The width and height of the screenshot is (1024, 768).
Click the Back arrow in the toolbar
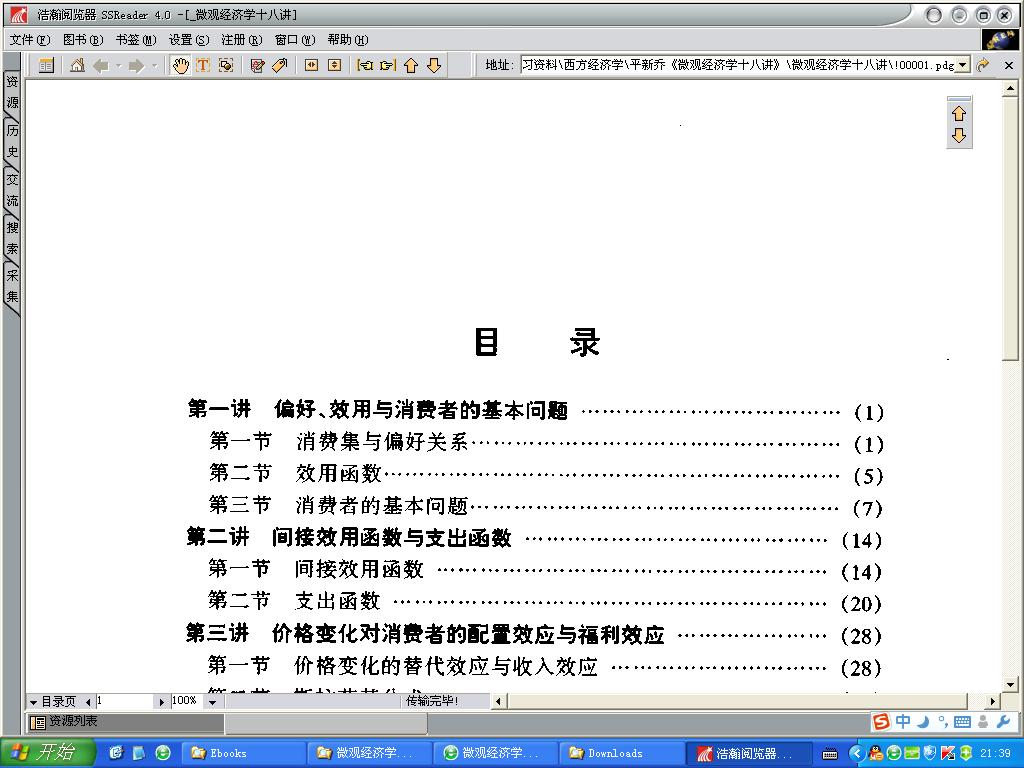coord(101,65)
